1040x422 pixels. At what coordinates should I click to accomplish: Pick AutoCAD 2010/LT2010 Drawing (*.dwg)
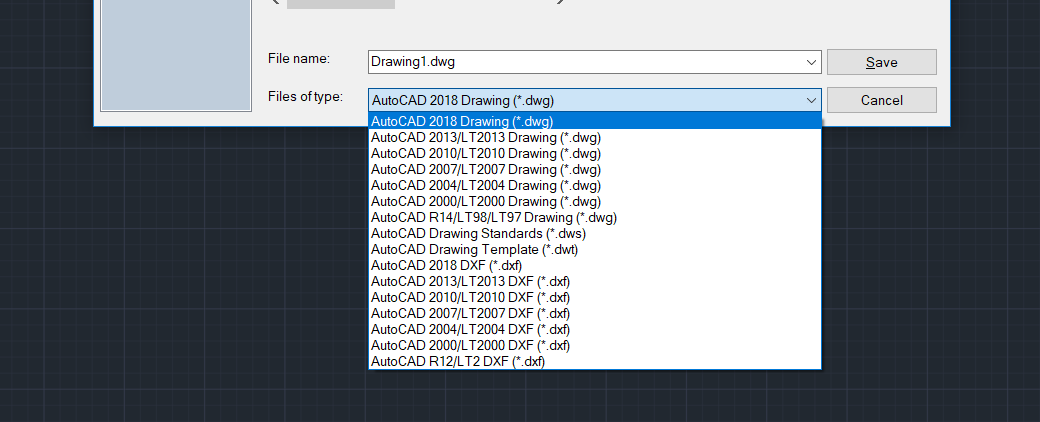click(595, 153)
